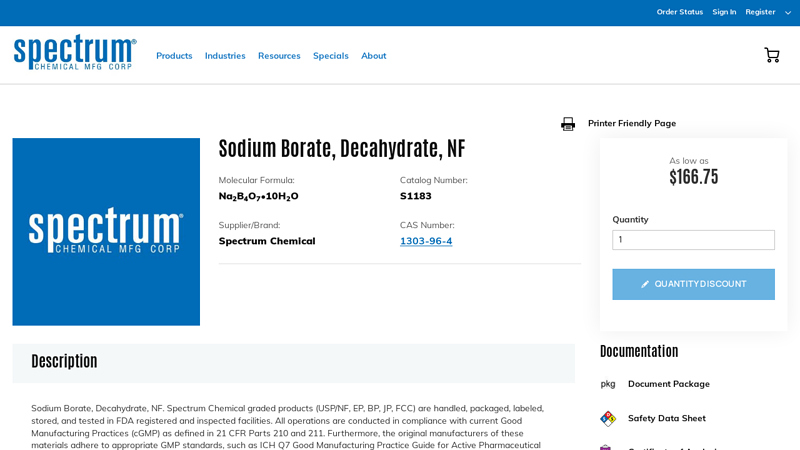Open the Printer Friendly Page link
The width and height of the screenshot is (800, 450).
632,123
